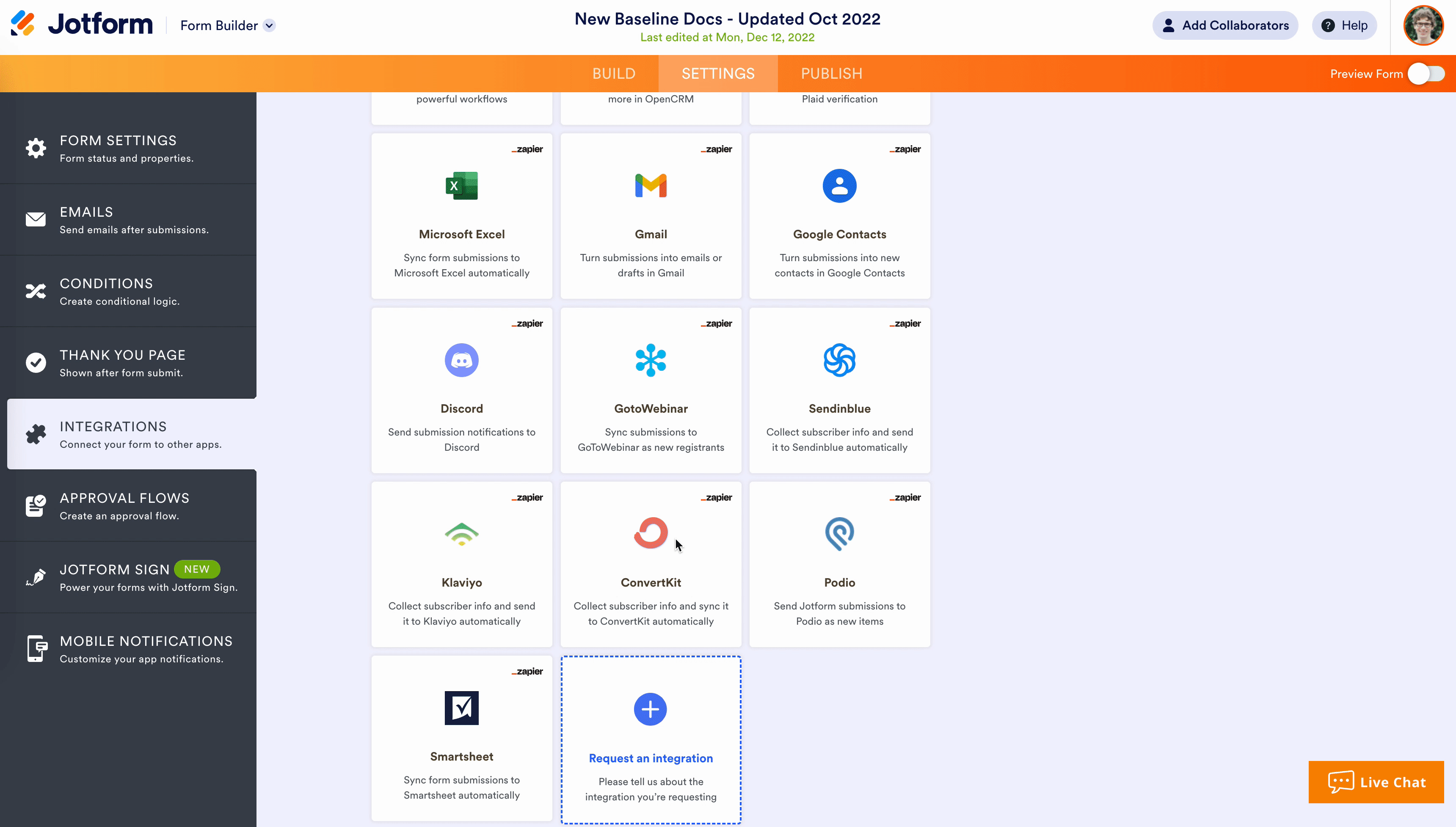Click the Approval Flows icon
1456x827 pixels.
[x=36, y=505]
